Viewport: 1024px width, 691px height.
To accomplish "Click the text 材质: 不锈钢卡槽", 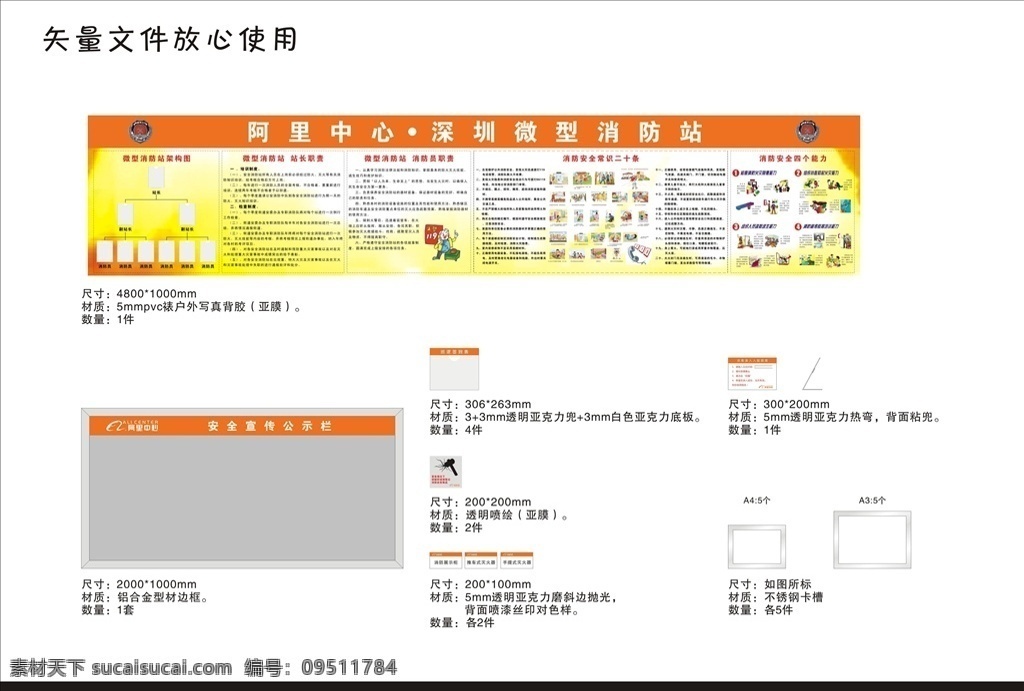I will point(776,597).
